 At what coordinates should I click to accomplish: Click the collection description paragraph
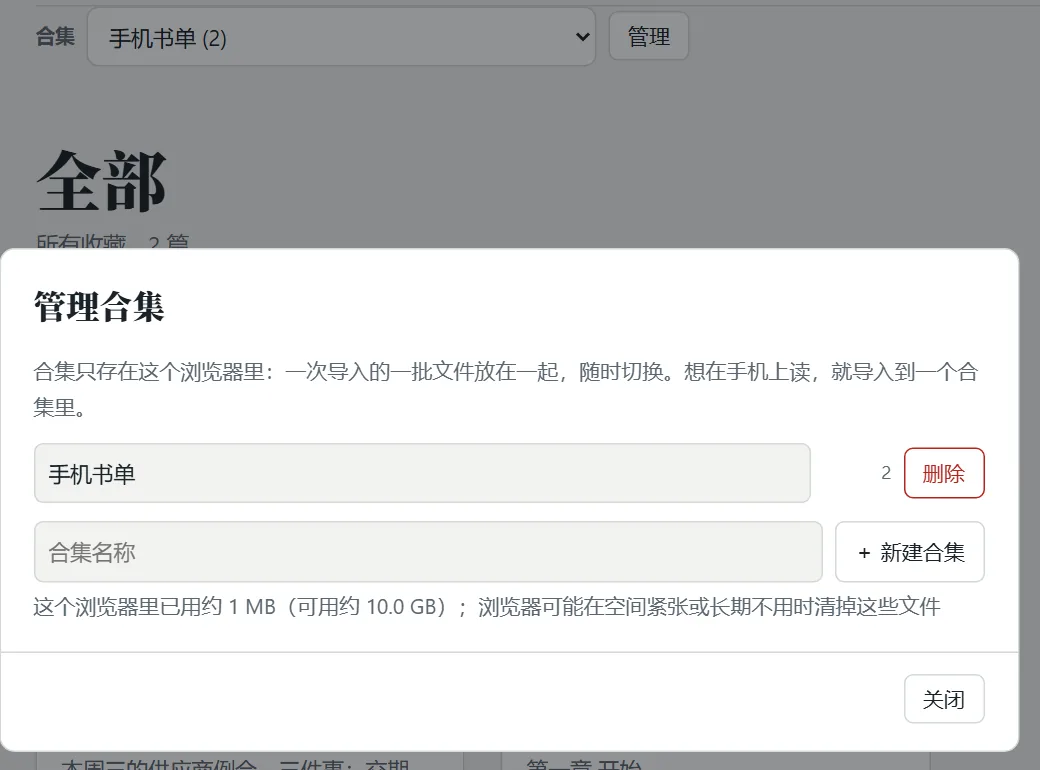click(505, 389)
